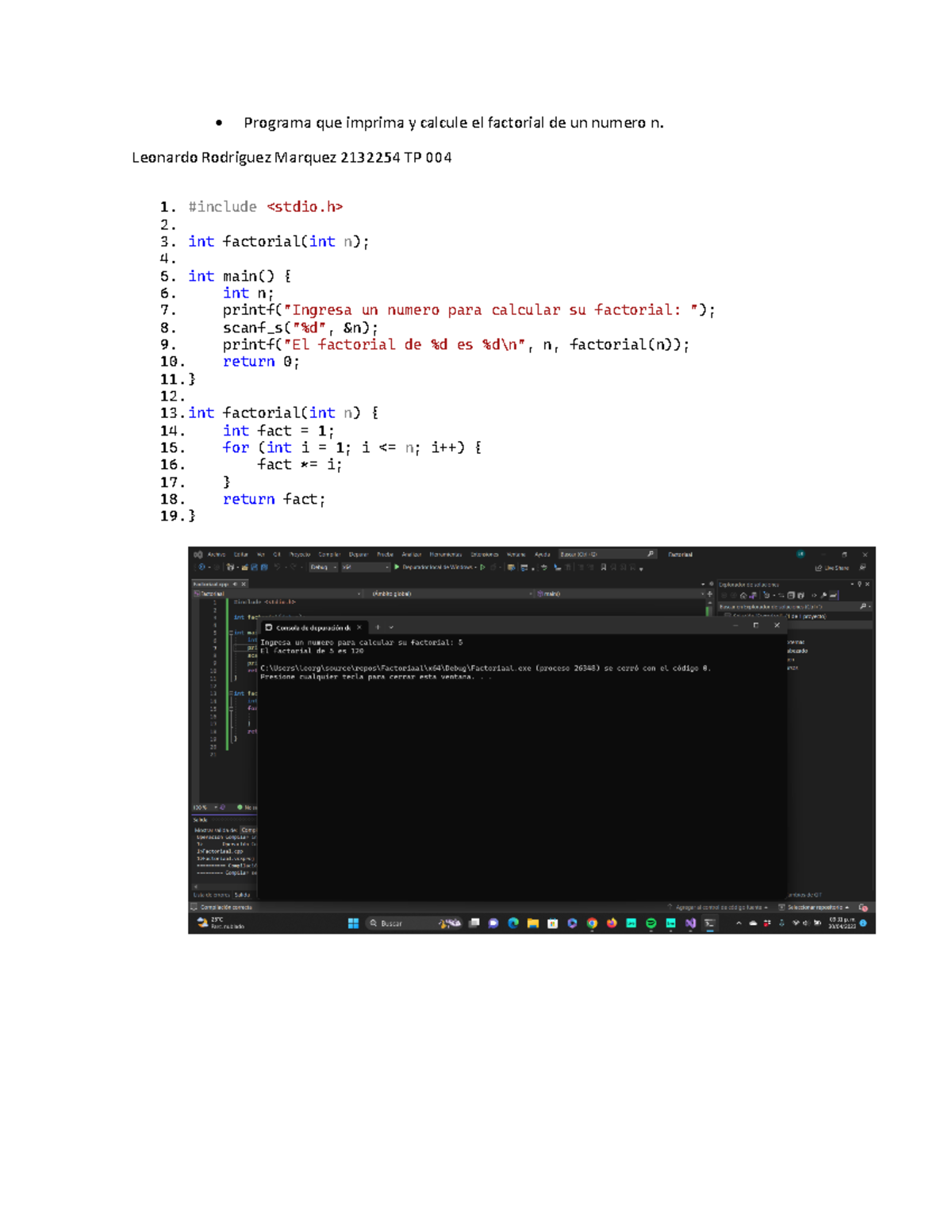Click the Guardar (save) icon in the toolbar

pyautogui.click(x=254, y=568)
